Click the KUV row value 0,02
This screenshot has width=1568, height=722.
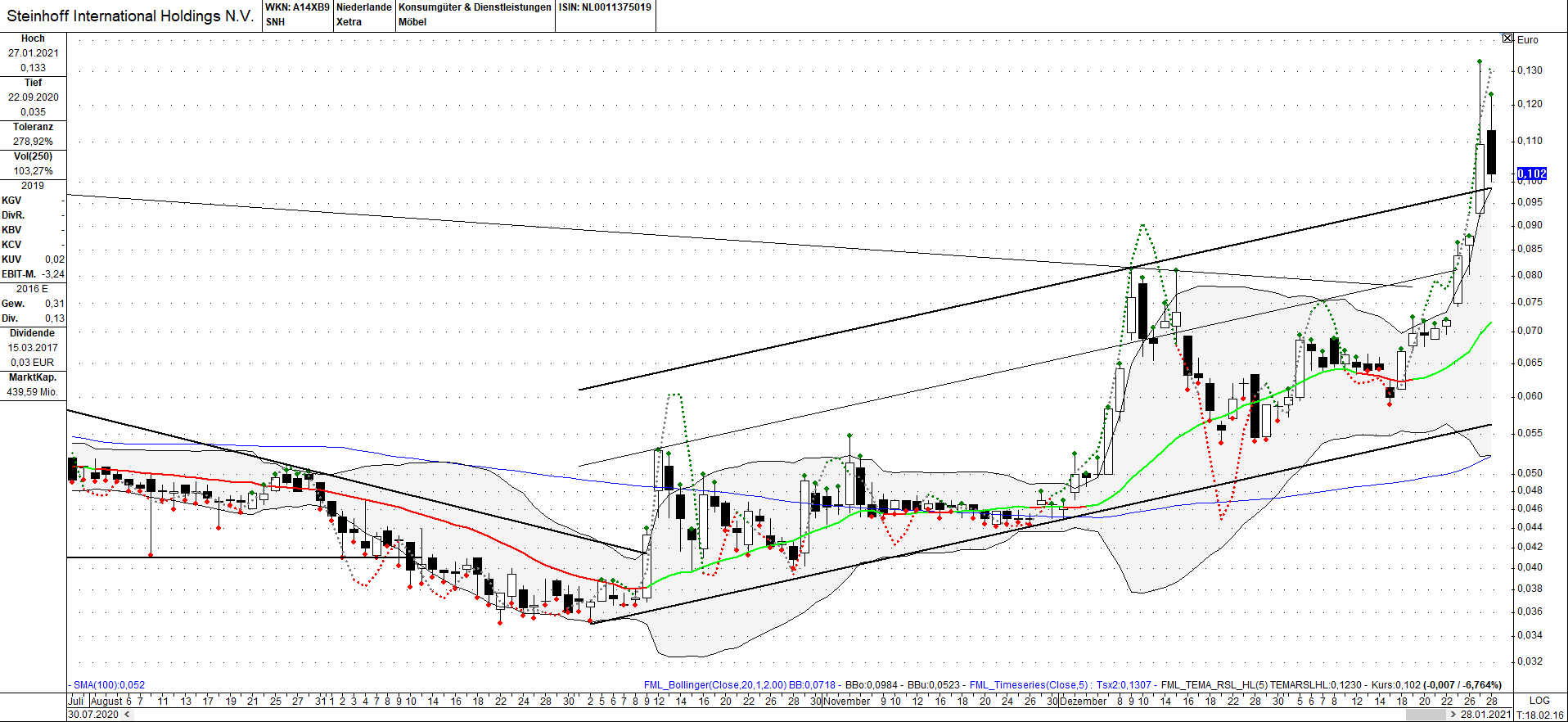click(55, 259)
